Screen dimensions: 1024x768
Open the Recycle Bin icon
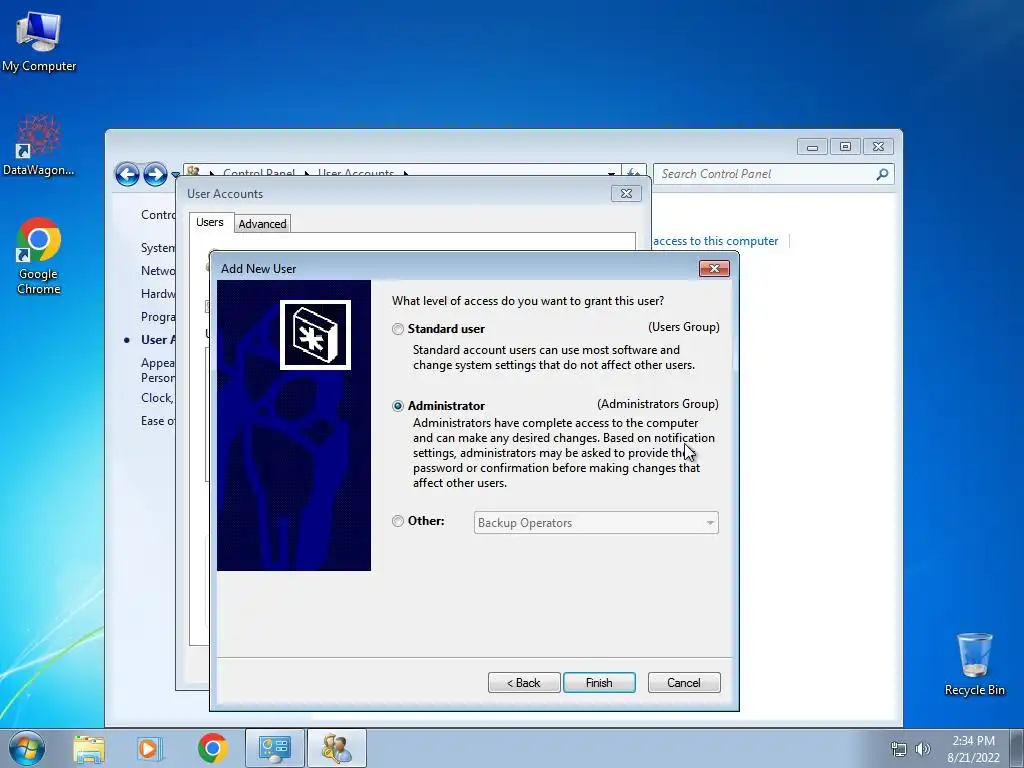(974, 664)
